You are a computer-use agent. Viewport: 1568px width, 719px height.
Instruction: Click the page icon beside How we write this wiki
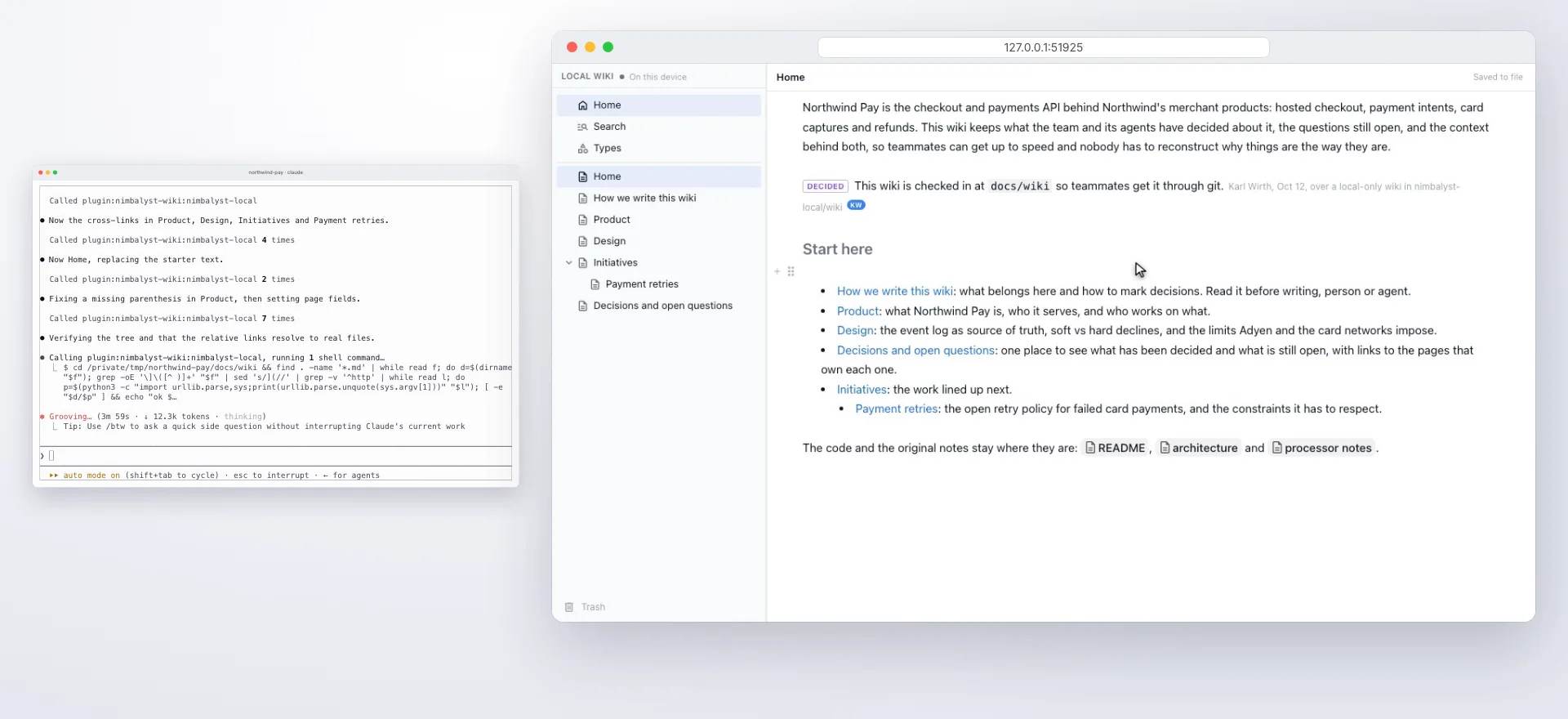(582, 199)
